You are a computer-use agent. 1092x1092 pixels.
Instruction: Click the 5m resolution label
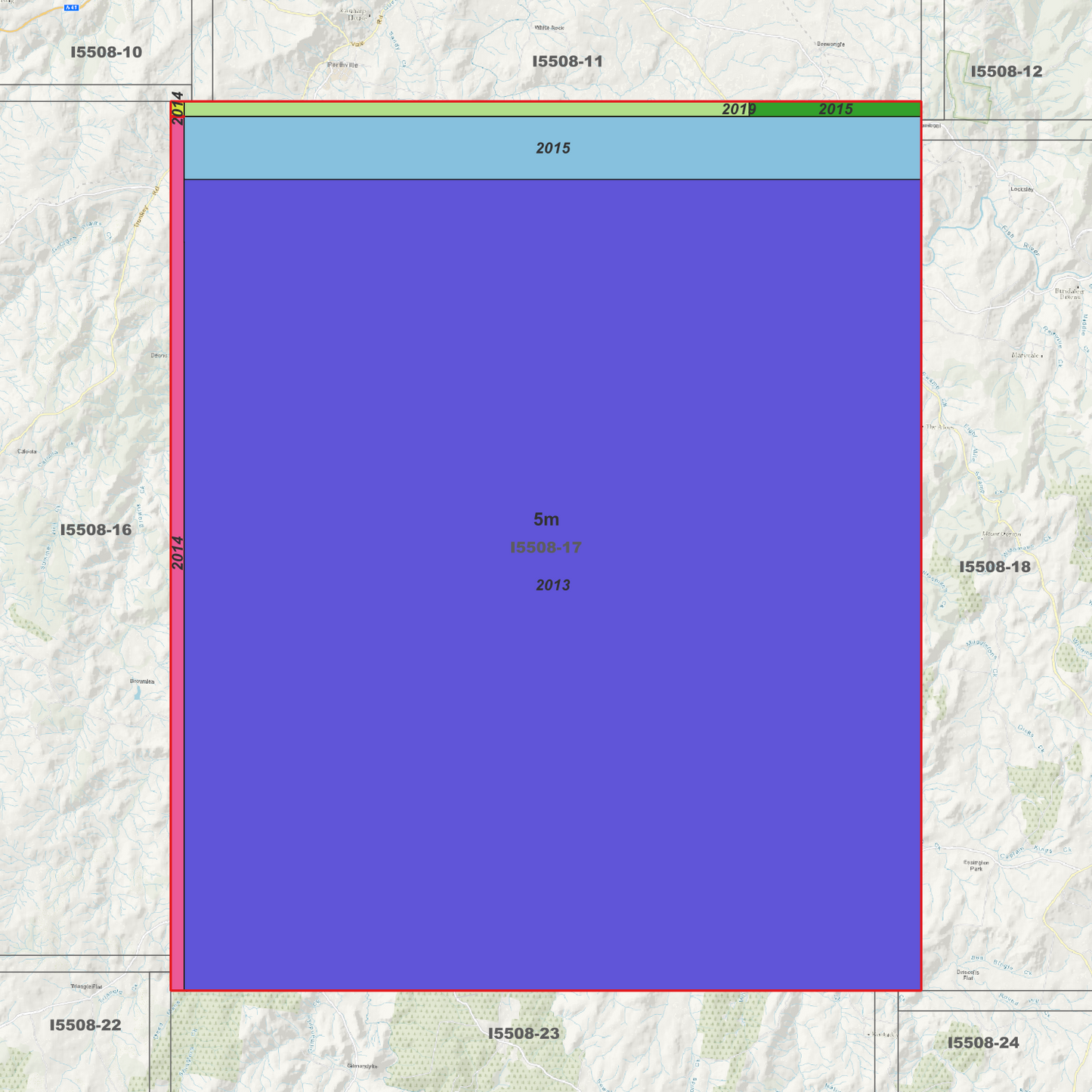(546, 519)
